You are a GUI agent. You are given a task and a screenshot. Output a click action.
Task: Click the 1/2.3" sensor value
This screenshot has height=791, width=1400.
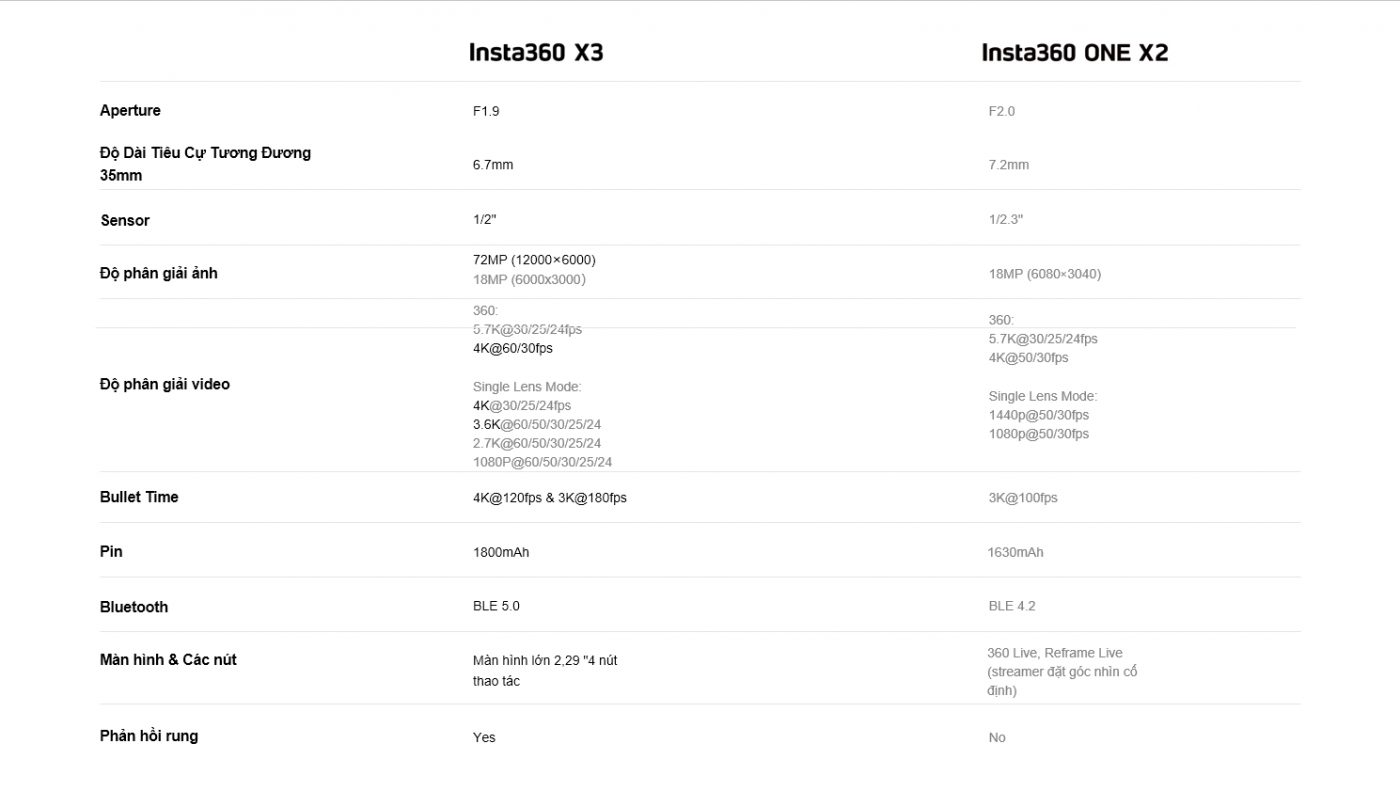pyautogui.click(x=1005, y=219)
